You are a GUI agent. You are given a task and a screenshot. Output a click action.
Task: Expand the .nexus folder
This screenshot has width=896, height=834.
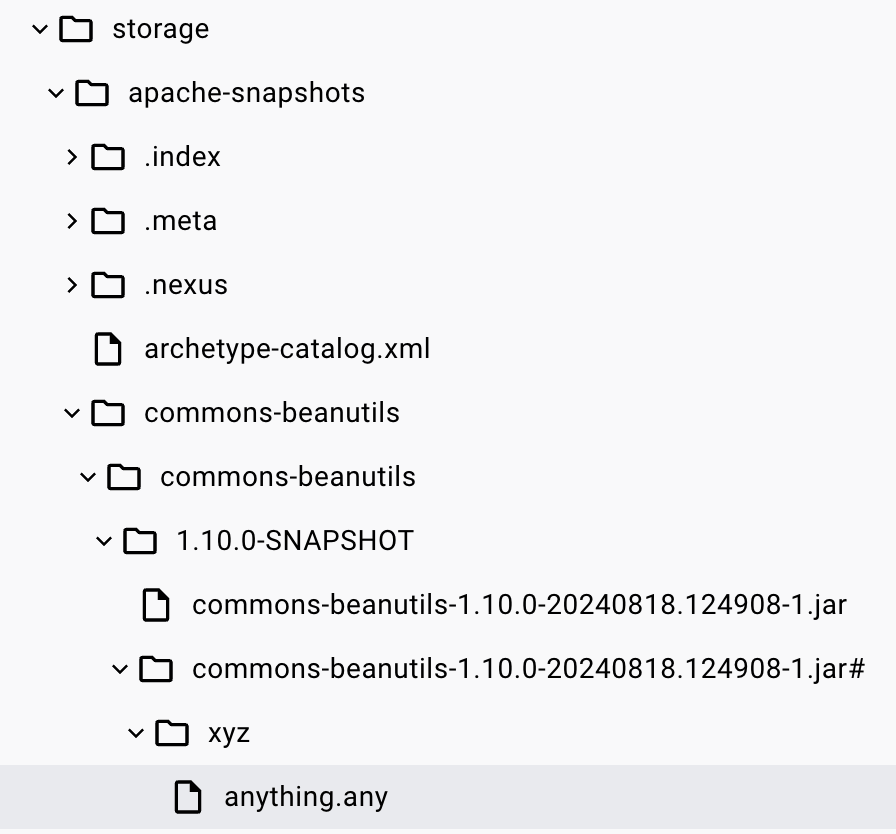tap(72, 284)
